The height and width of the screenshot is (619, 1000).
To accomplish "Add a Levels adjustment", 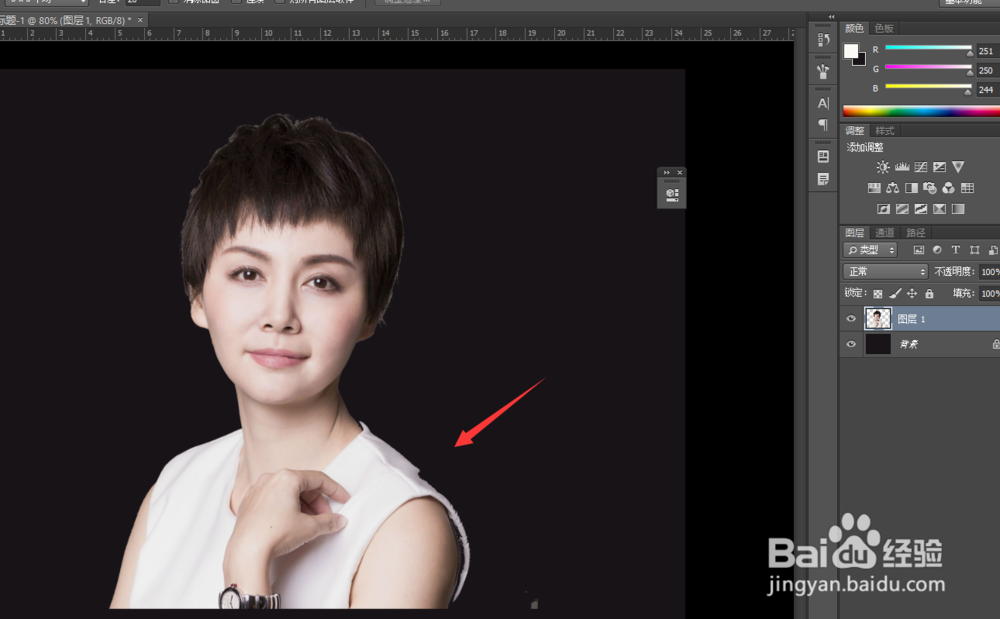I will point(902,167).
